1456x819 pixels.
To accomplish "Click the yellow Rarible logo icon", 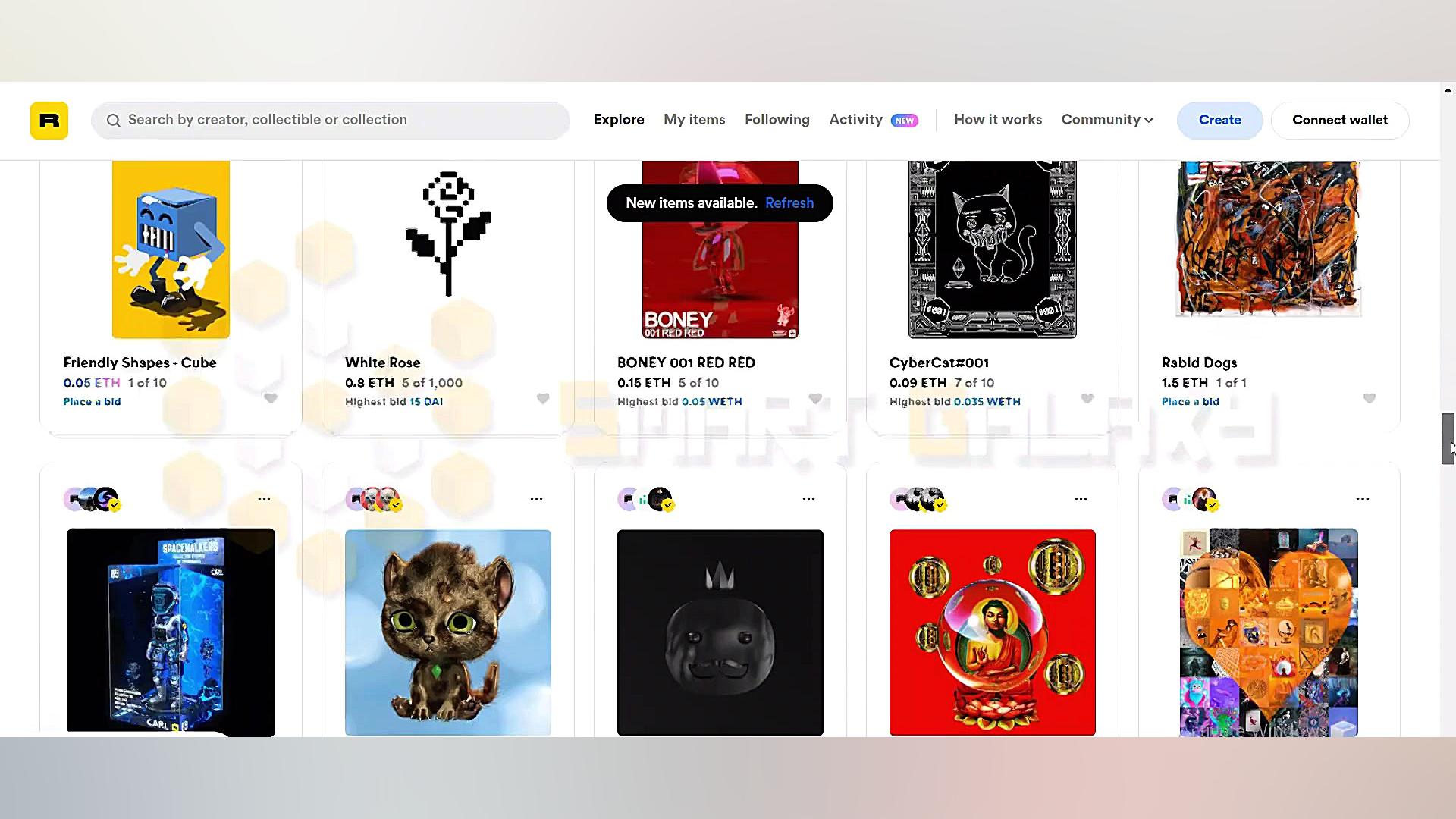I will click(x=49, y=121).
